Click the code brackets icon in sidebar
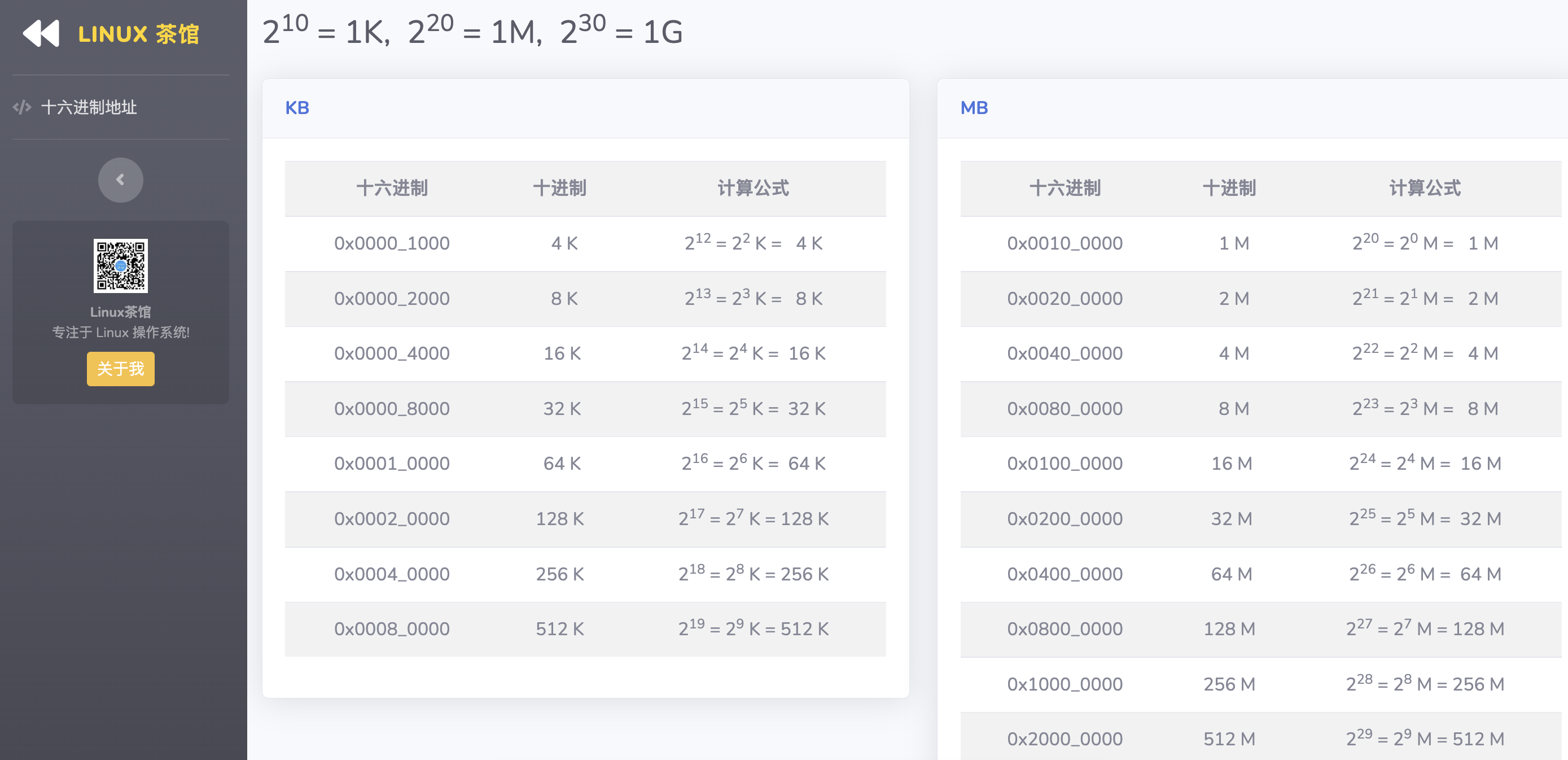 pyautogui.click(x=22, y=108)
